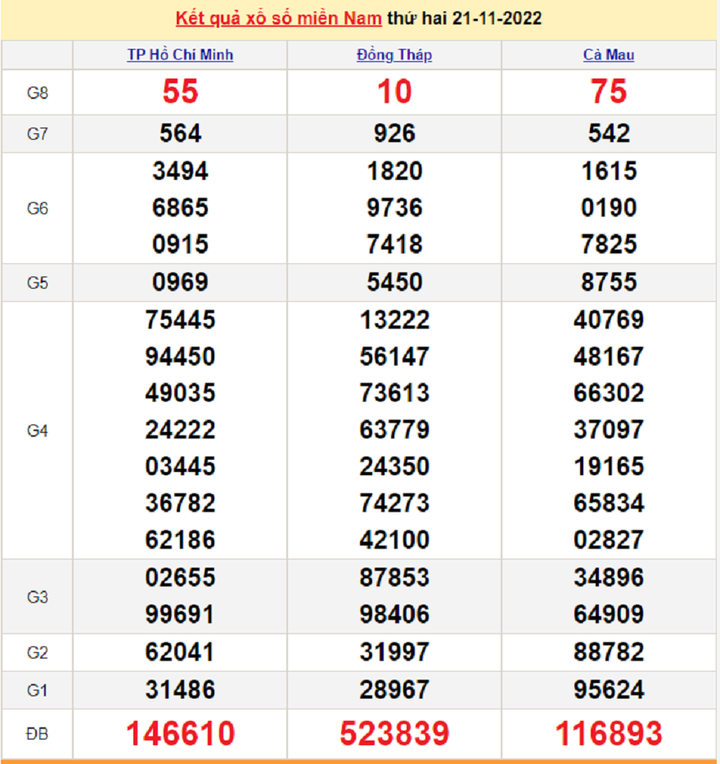The image size is (720, 764).
Task: Select the G2 number 31997
Action: click(x=394, y=653)
